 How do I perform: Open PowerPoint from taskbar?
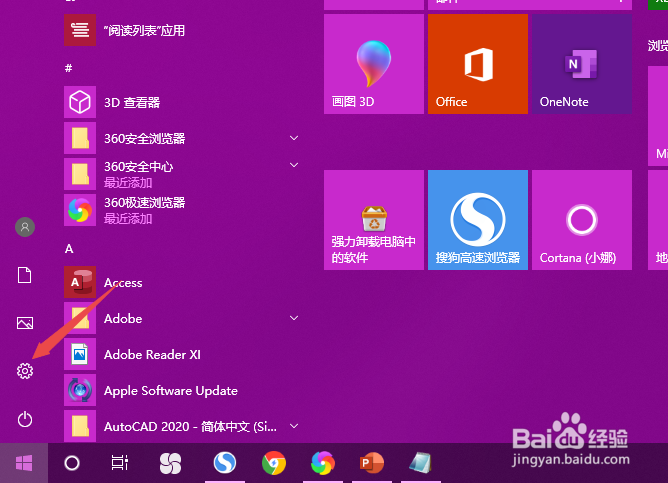point(372,463)
